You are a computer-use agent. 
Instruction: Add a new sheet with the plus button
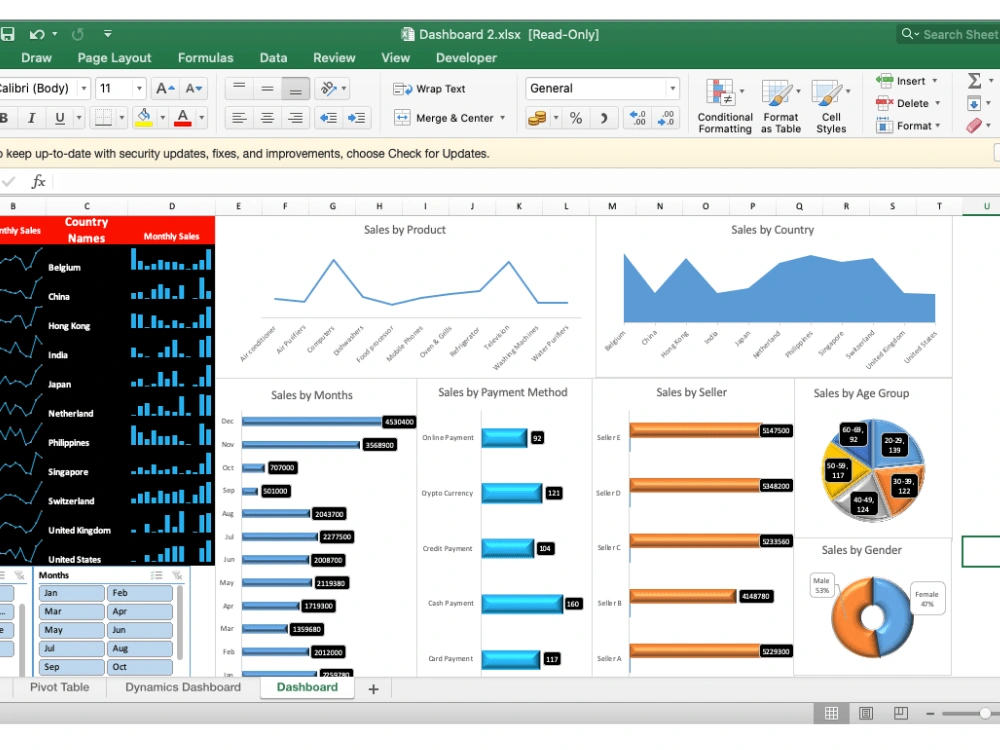tap(373, 687)
